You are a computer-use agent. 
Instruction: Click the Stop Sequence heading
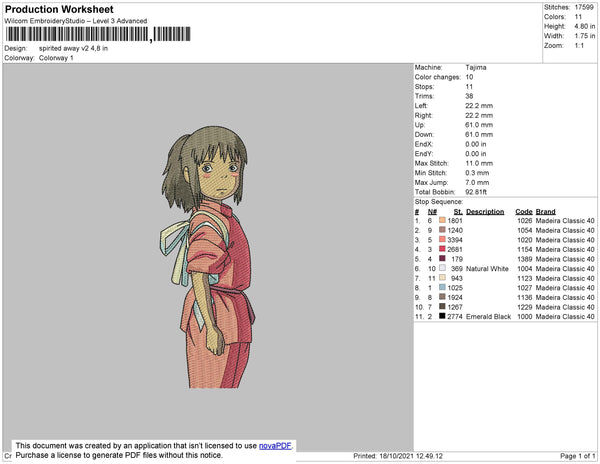click(x=441, y=201)
